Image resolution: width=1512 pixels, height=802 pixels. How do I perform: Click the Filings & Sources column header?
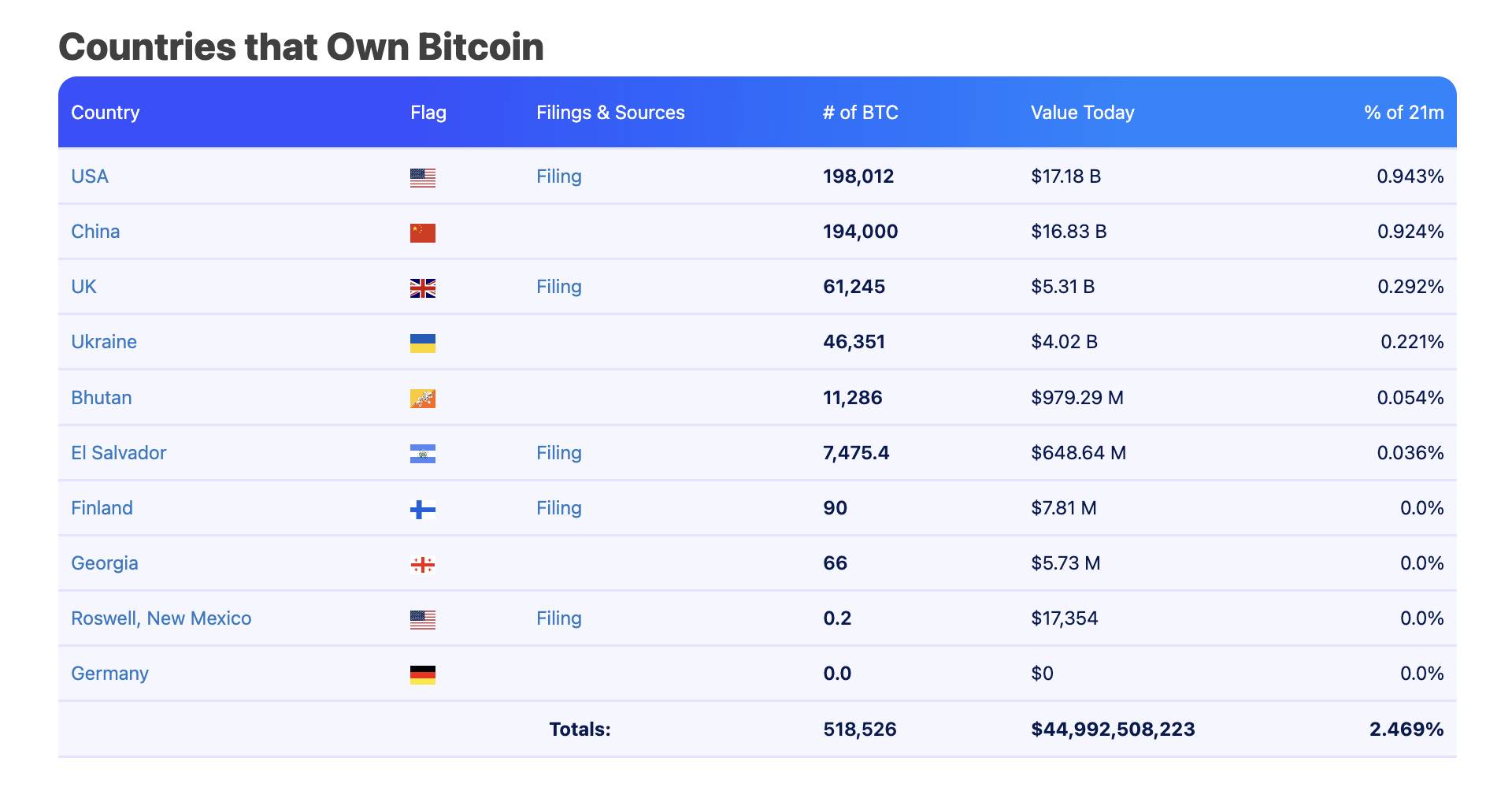pos(610,113)
